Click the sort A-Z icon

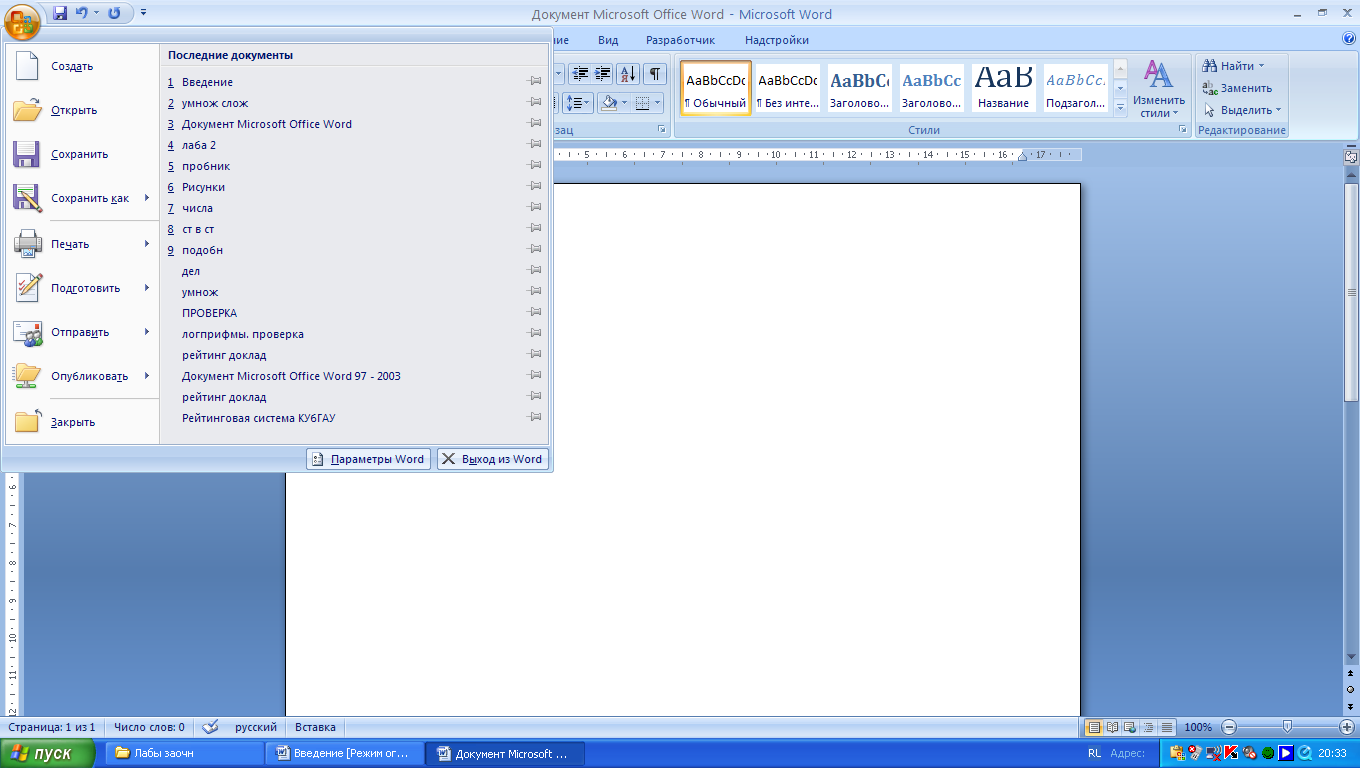click(x=628, y=73)
